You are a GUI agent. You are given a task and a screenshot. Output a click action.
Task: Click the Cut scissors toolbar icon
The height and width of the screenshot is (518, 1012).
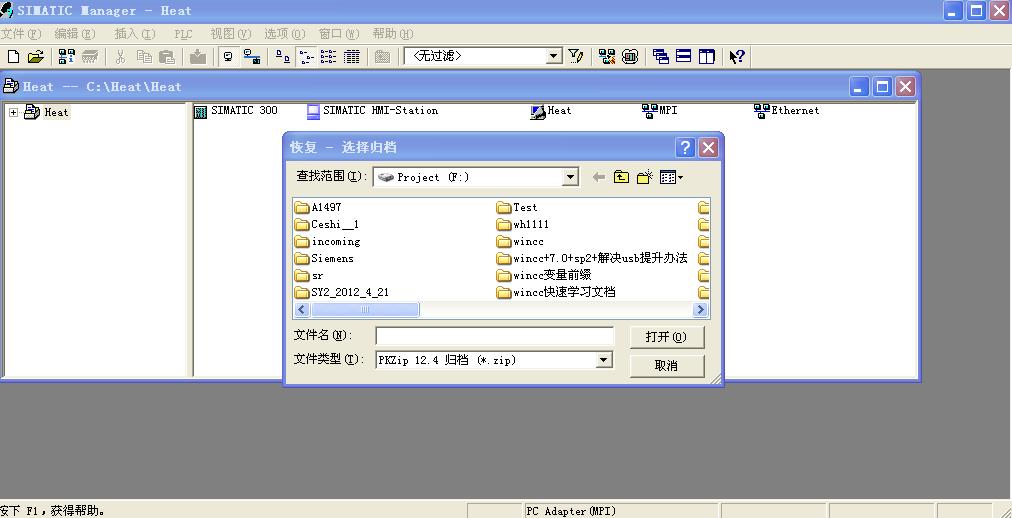click(x=120, y=57)
